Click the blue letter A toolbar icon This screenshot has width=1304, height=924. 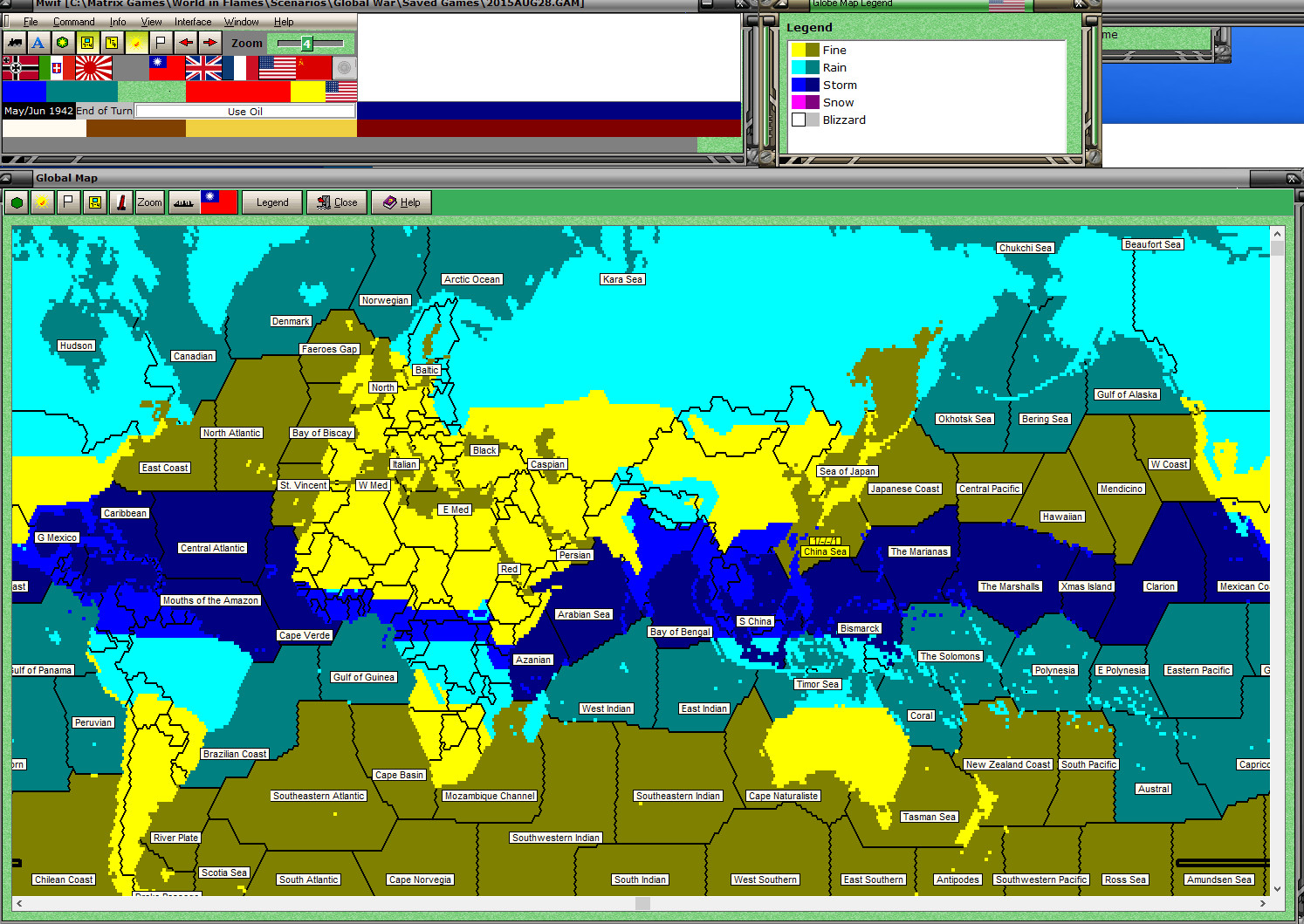click(x=38, y=42)
